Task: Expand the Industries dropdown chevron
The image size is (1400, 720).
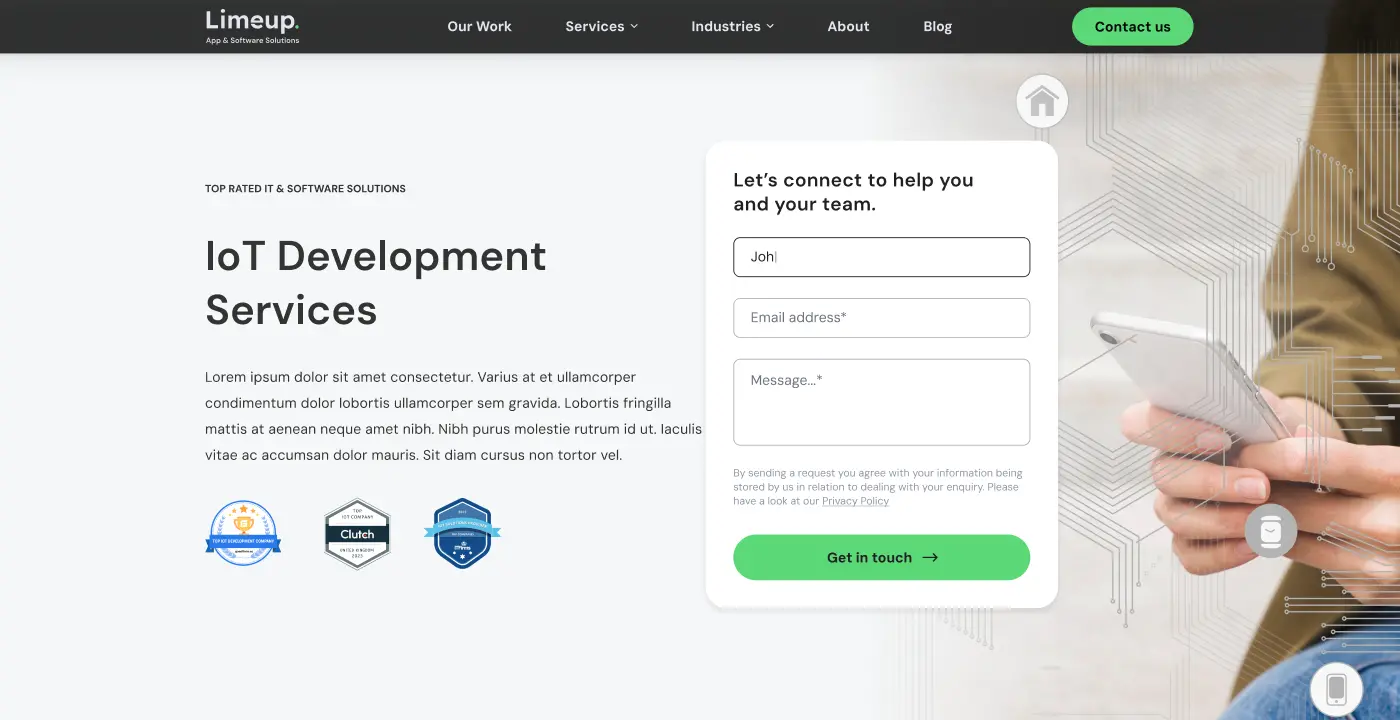Action: pyautogui.click(x=770, y=27)
